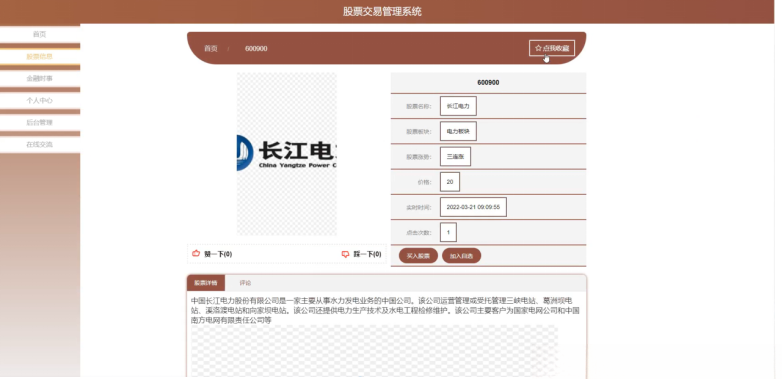Click the 点我收藏 favorite button
Viewport: 782px width, 379px height.
pos(552,48)
